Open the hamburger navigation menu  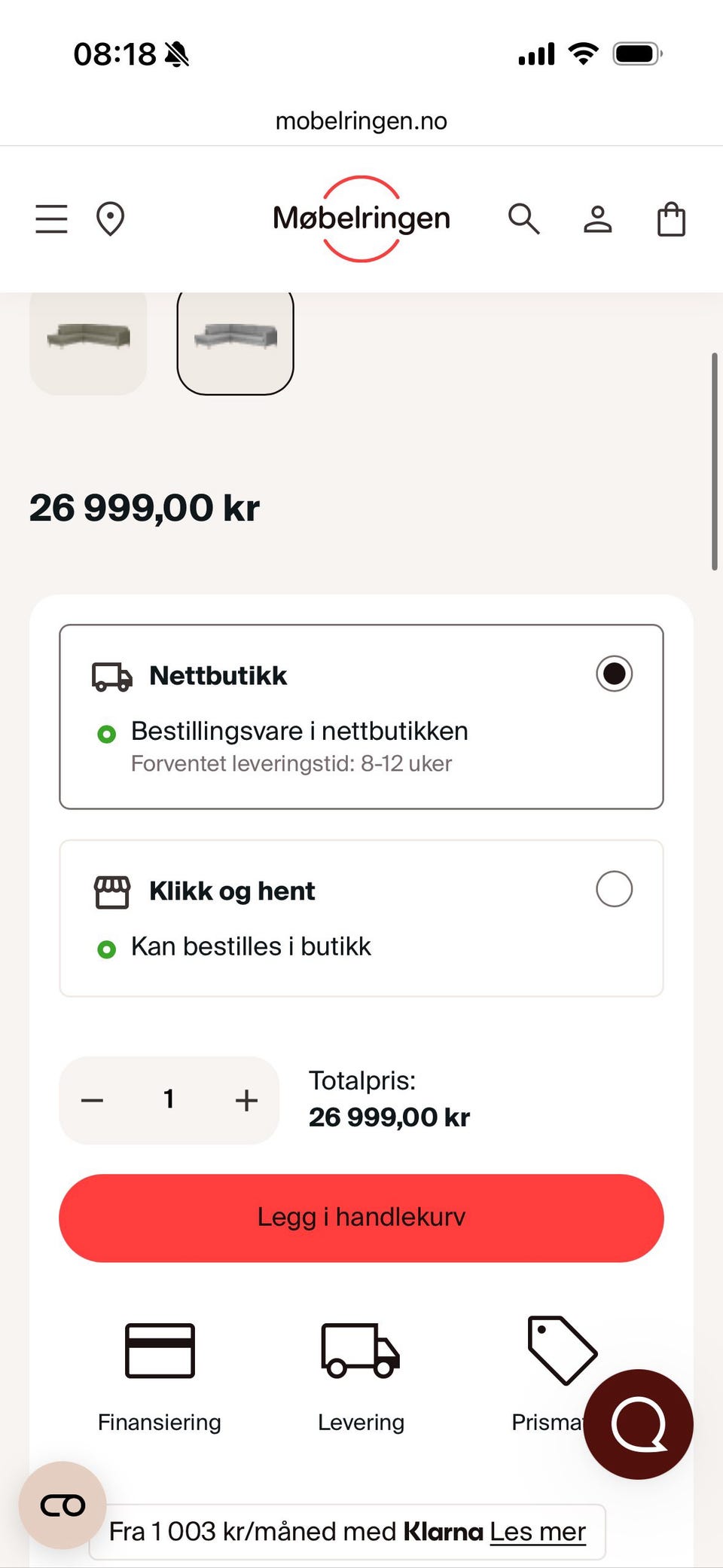coord(51,219)
